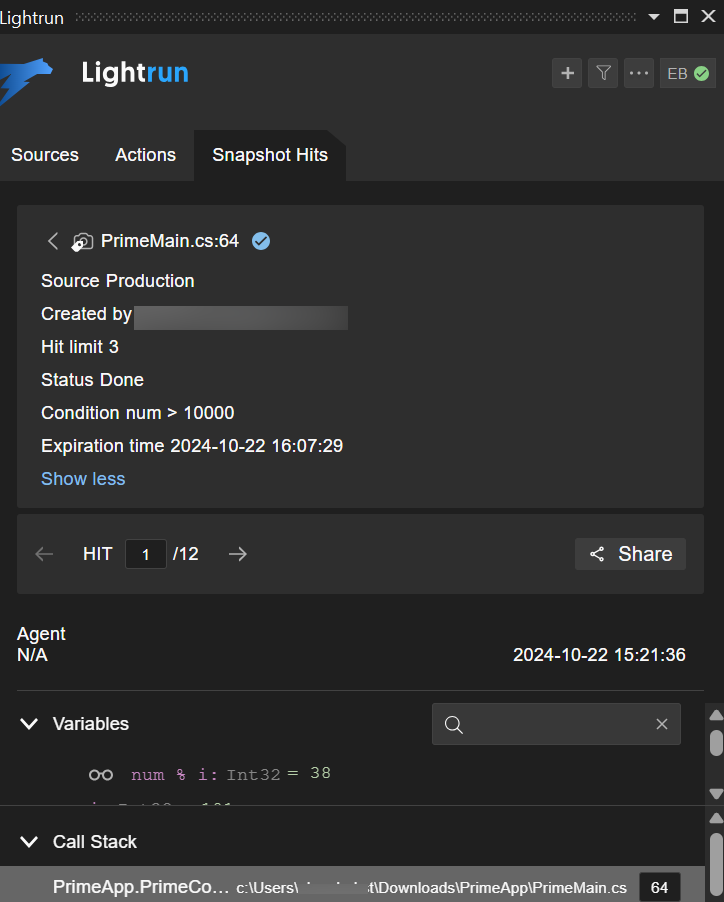The image size is (724, 902).
Task: Go back using the left chevron
Action: pyautogui.click(x=53, y=241)
